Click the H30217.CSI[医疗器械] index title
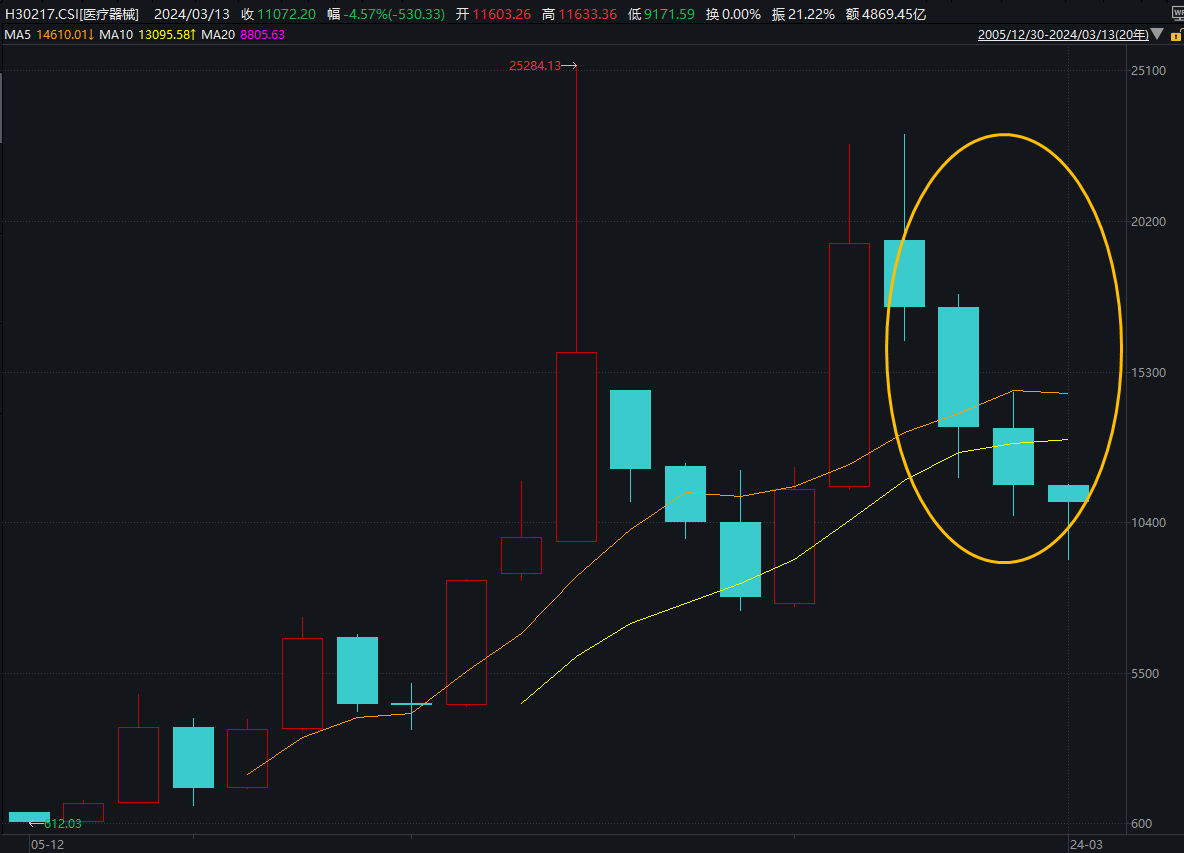1184x853 pixels. (x=72, y=14)
